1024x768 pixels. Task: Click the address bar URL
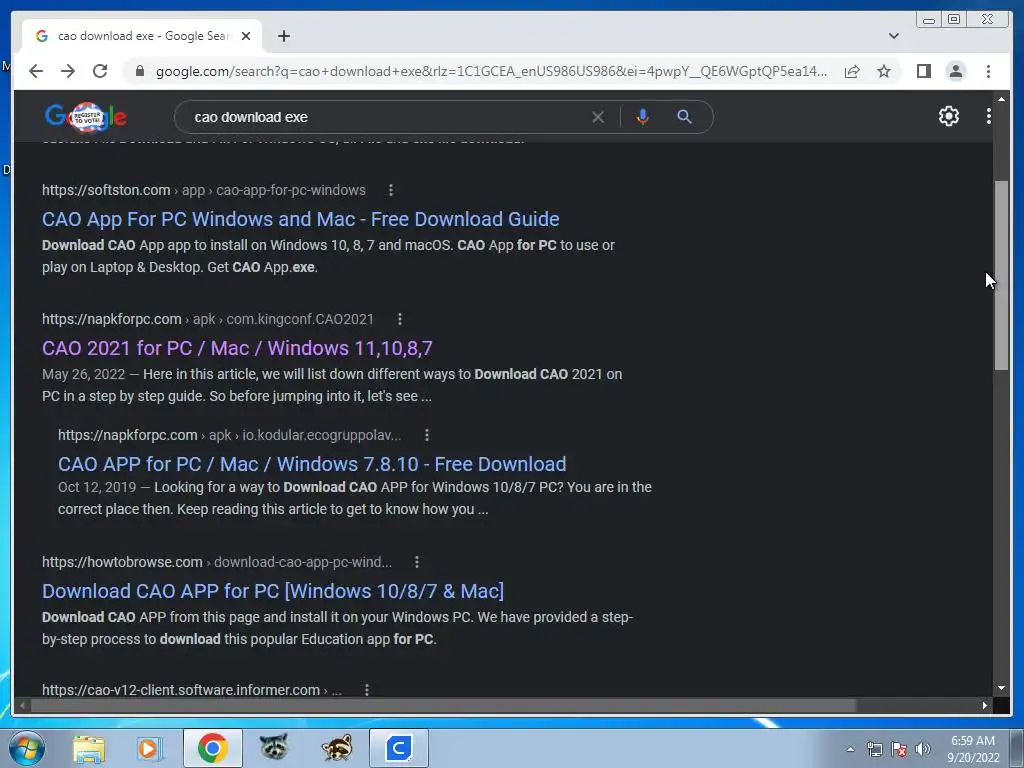(x=491, y=71)
